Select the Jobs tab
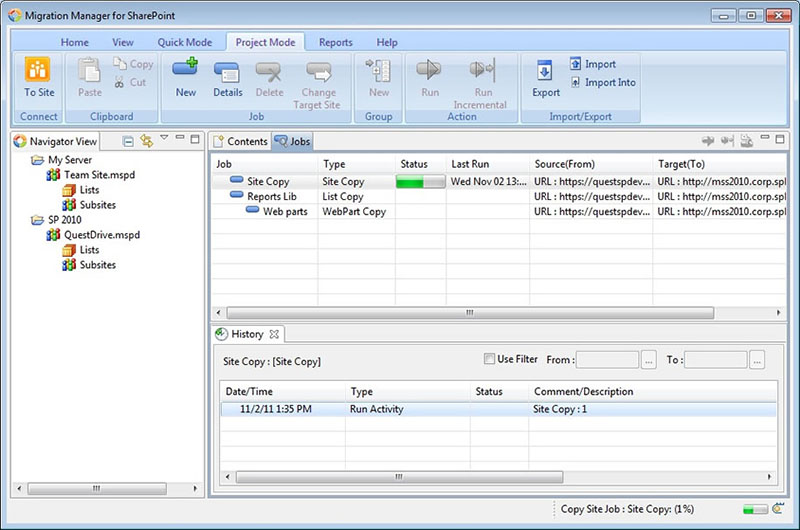Screen dimensions: 800x530 (292, 141)
